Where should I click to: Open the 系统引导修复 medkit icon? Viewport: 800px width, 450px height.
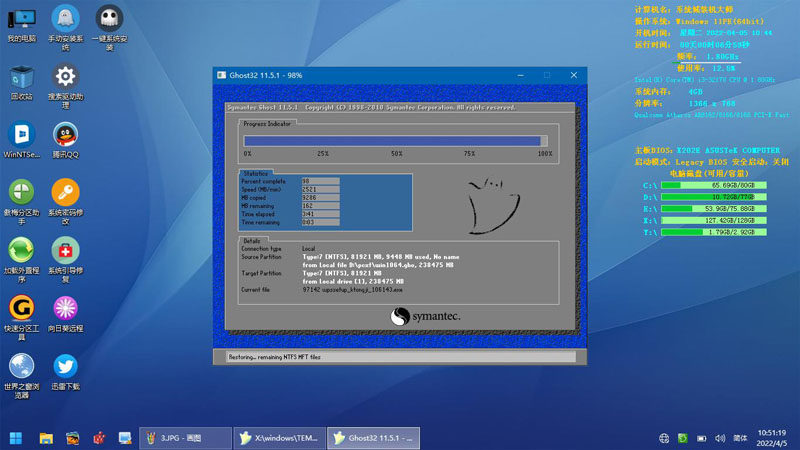point(65,260)
